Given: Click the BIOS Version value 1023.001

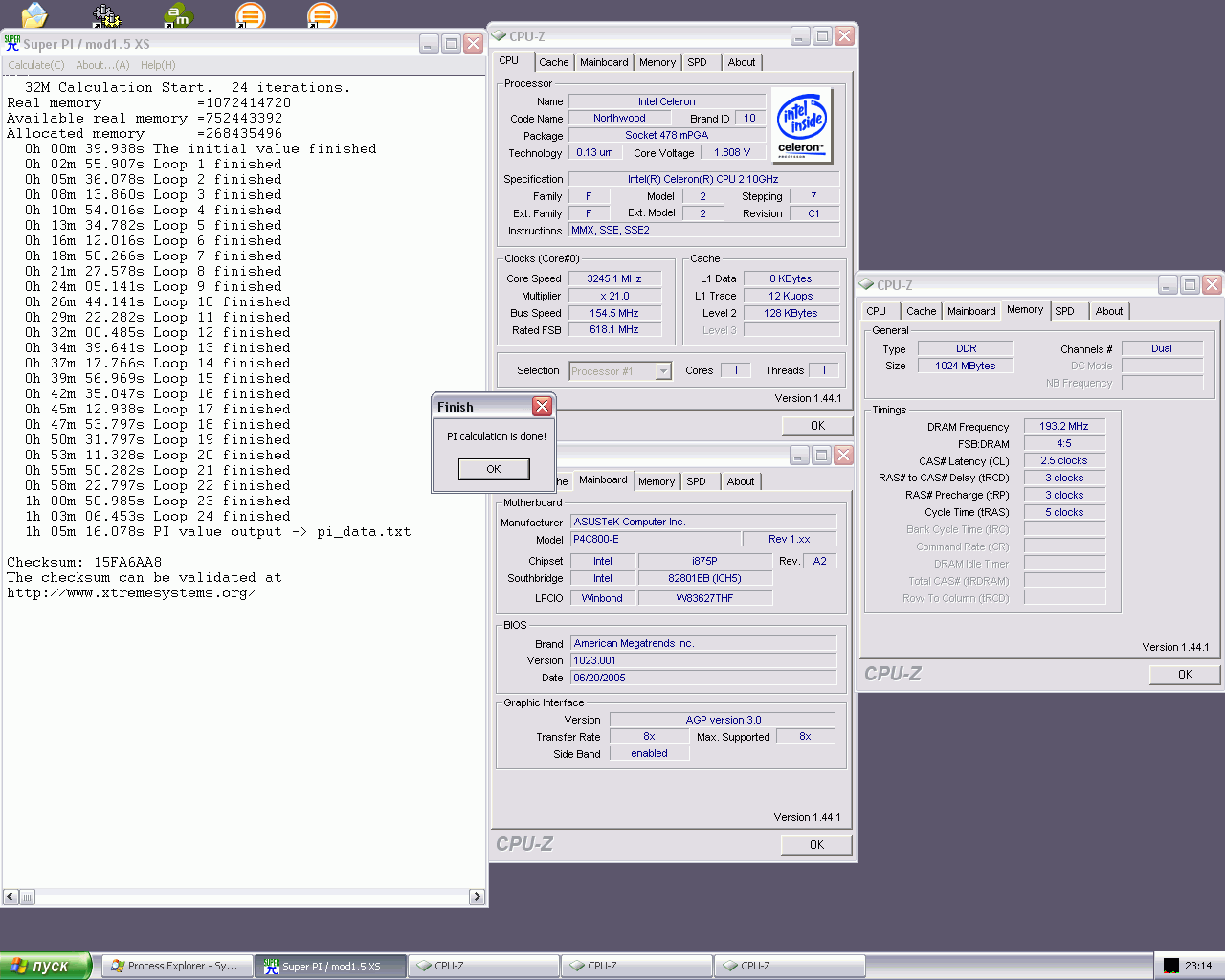Looking at the screenshot, I should click(703, 660).
